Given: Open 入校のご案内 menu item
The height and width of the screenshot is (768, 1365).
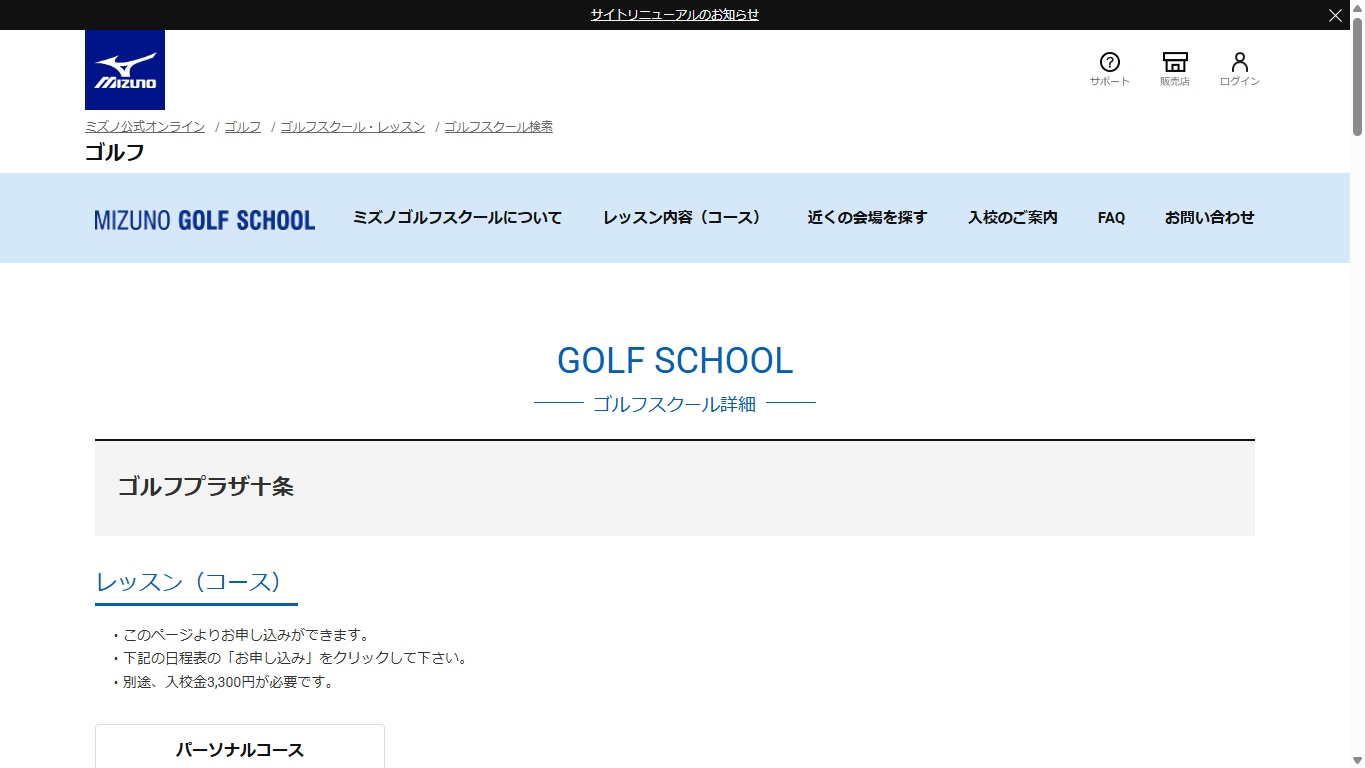Looking at the screenshot, I should [x=1013, y=218].
